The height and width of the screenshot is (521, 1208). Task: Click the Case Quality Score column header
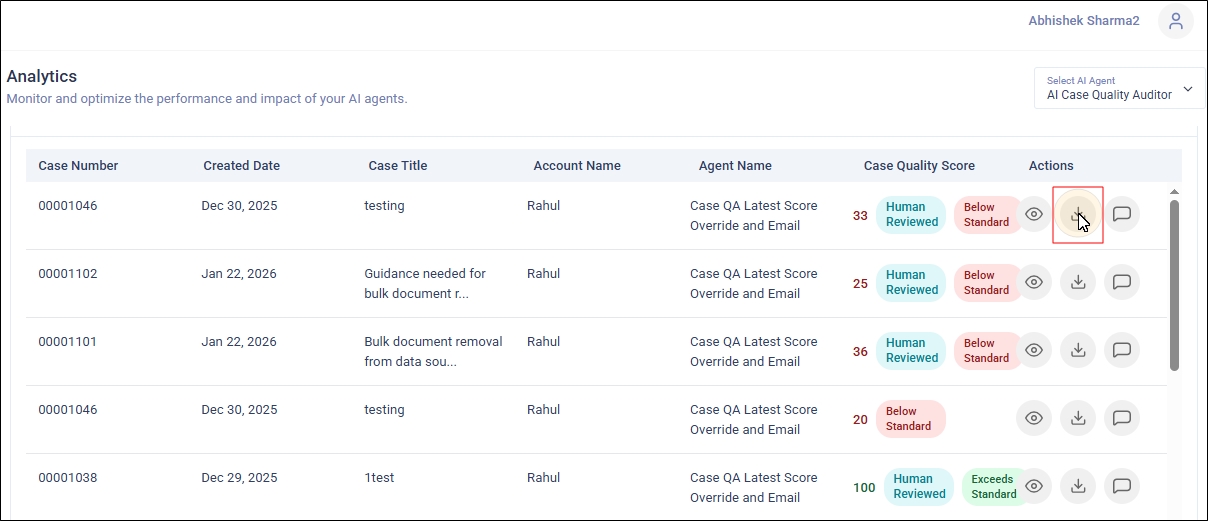tap(919, 166)
